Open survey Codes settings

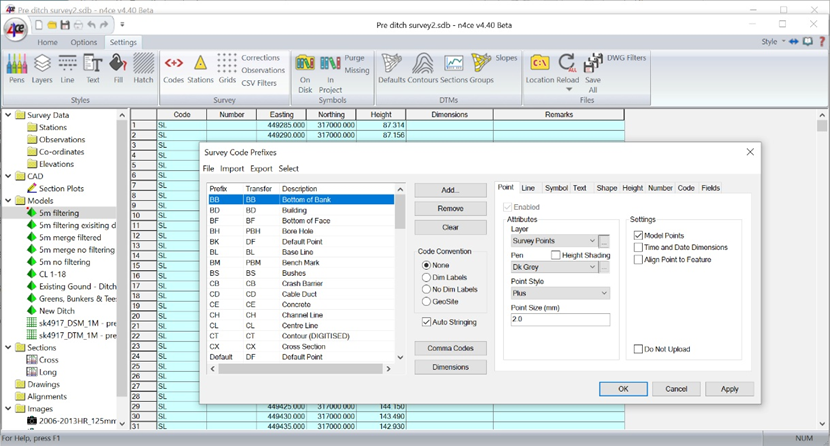pyautogui.click(x=174, y=69)
